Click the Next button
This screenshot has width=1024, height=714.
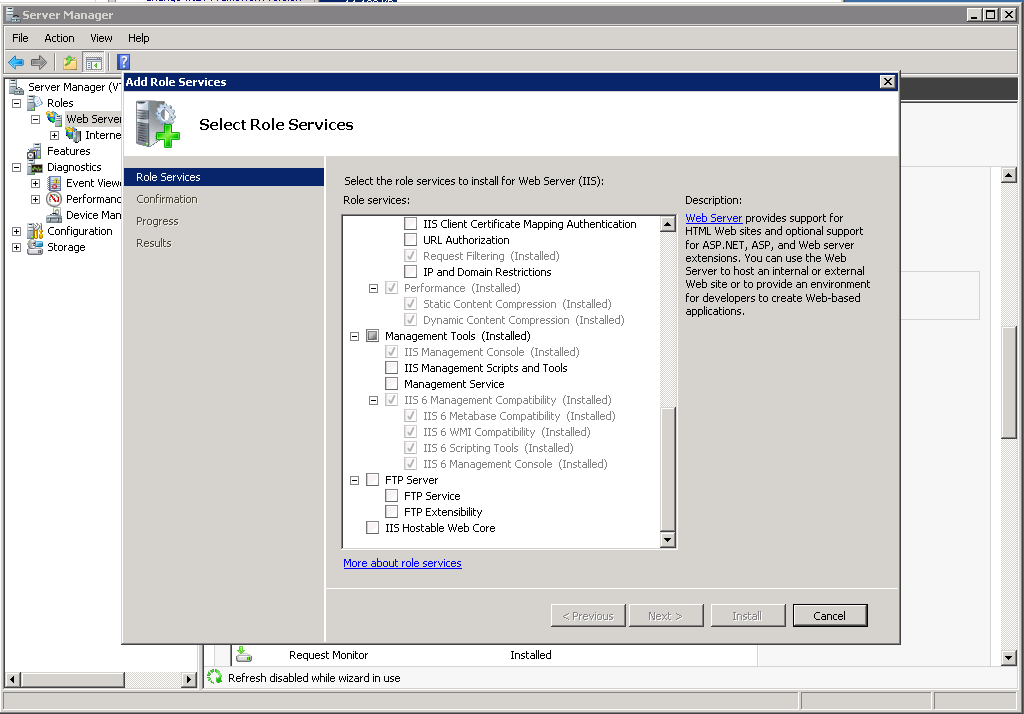665,615
